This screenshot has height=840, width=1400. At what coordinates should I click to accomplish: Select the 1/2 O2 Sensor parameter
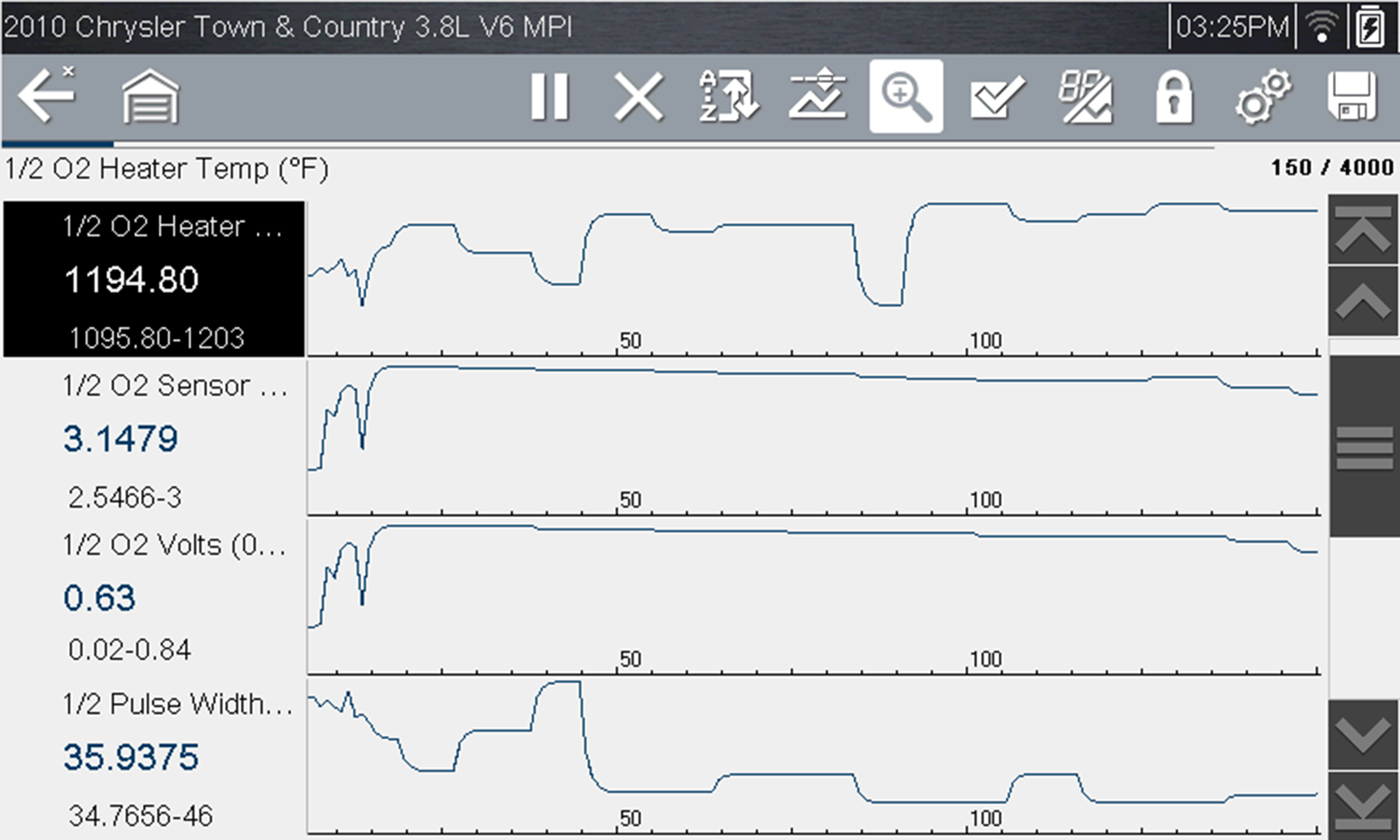coord(154,439)
